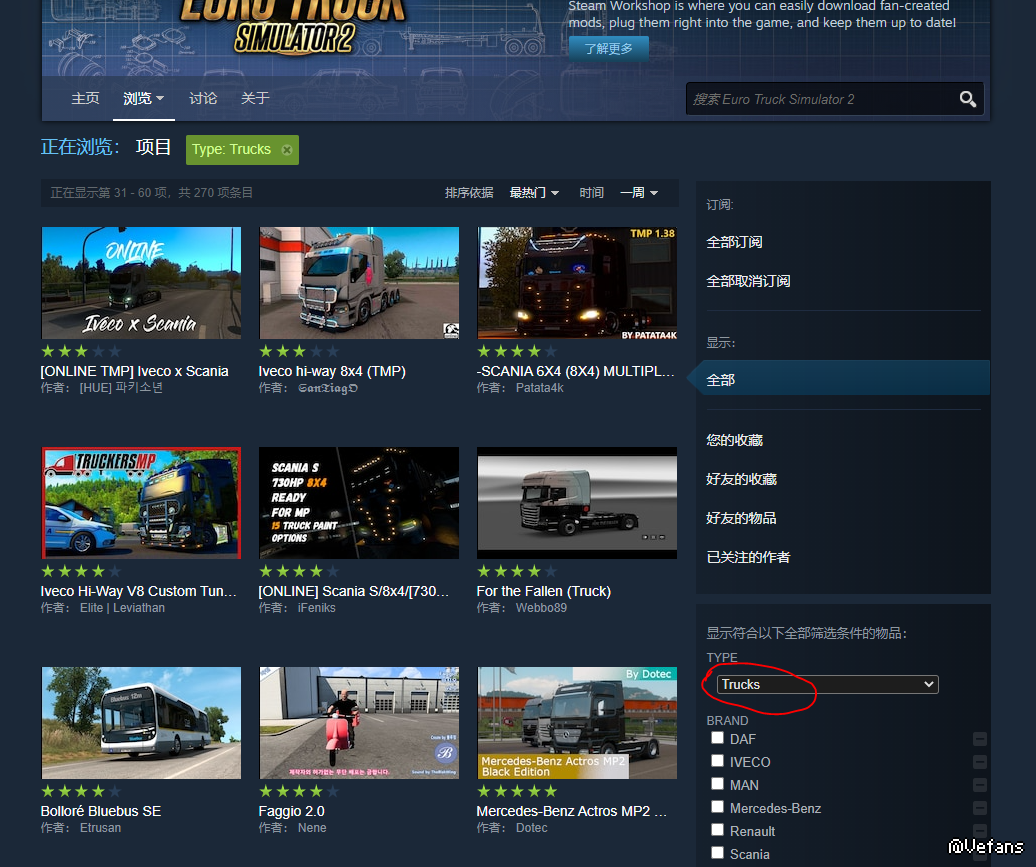
Task: Click title [ONLINE TMP] Iveco x Scania
Action: [135, 371]
